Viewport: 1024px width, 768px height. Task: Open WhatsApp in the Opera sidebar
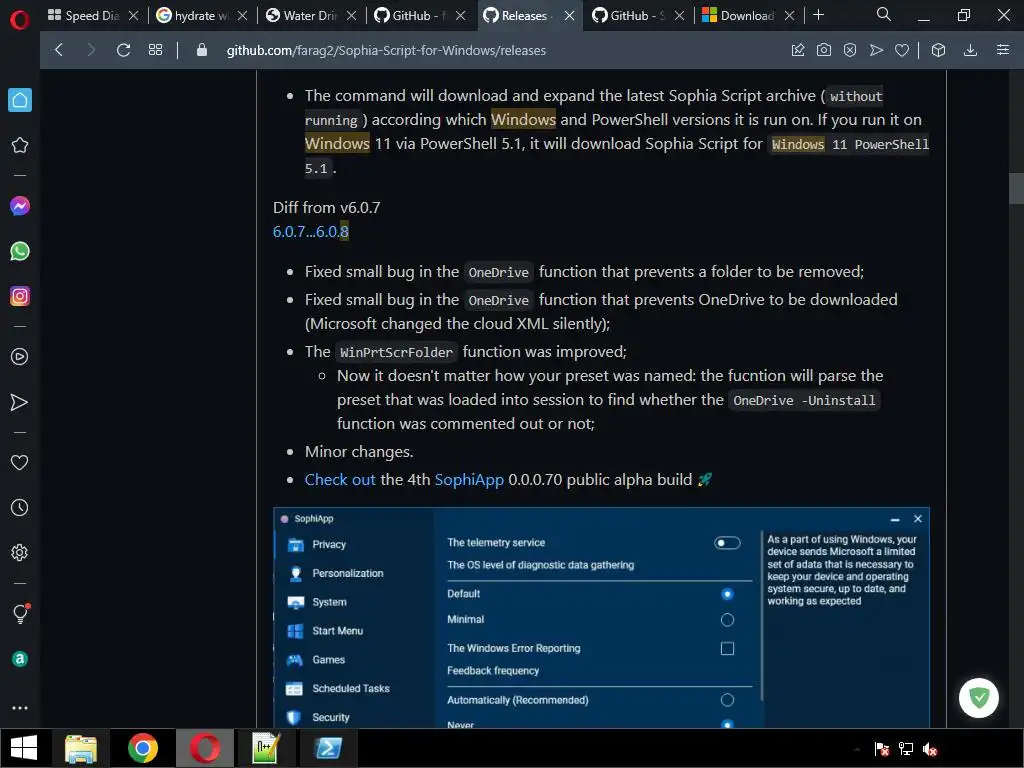pos(20,251)
